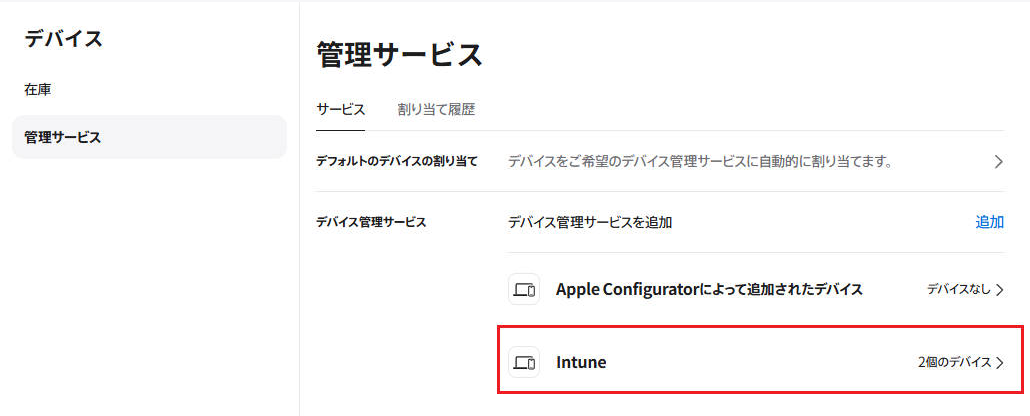Click the デバイスをご希望のデバイス管理サービスに自動的に割り当てます text

[x=700, y=162]
